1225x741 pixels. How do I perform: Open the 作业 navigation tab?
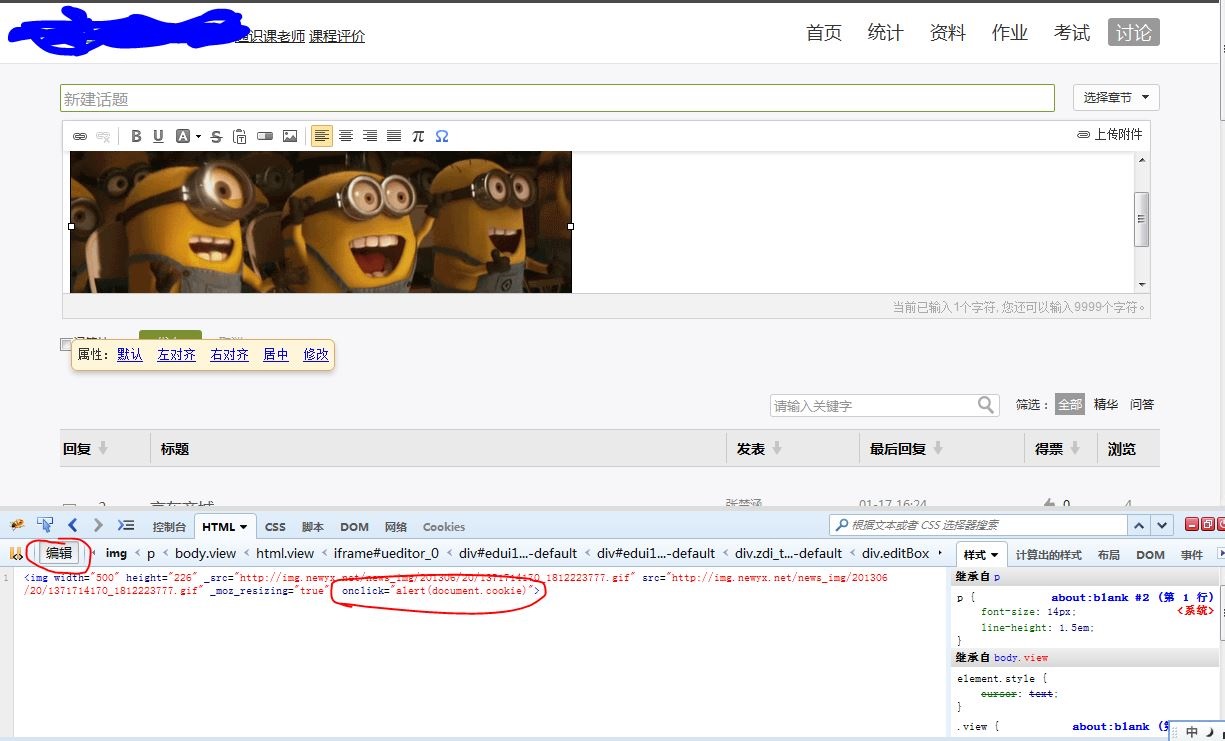tap(1010, 33)
